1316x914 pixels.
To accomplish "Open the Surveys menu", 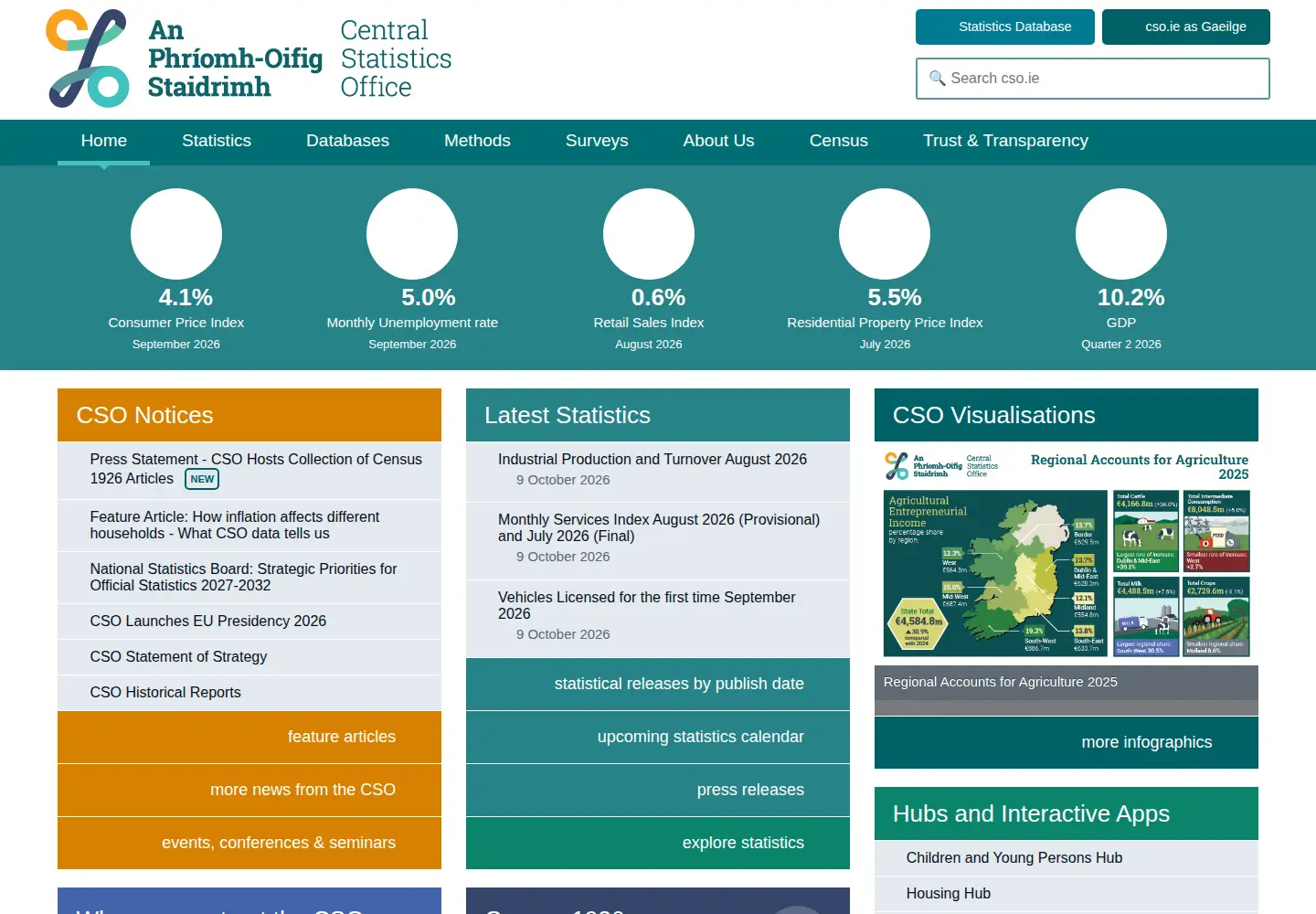I will [597, 141].
